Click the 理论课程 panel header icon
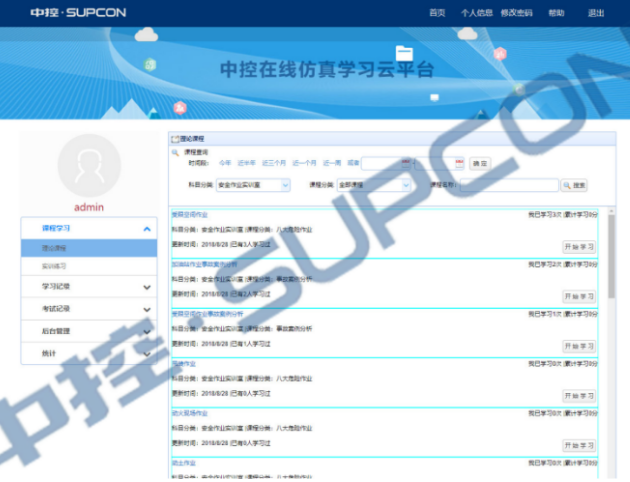 175,139
